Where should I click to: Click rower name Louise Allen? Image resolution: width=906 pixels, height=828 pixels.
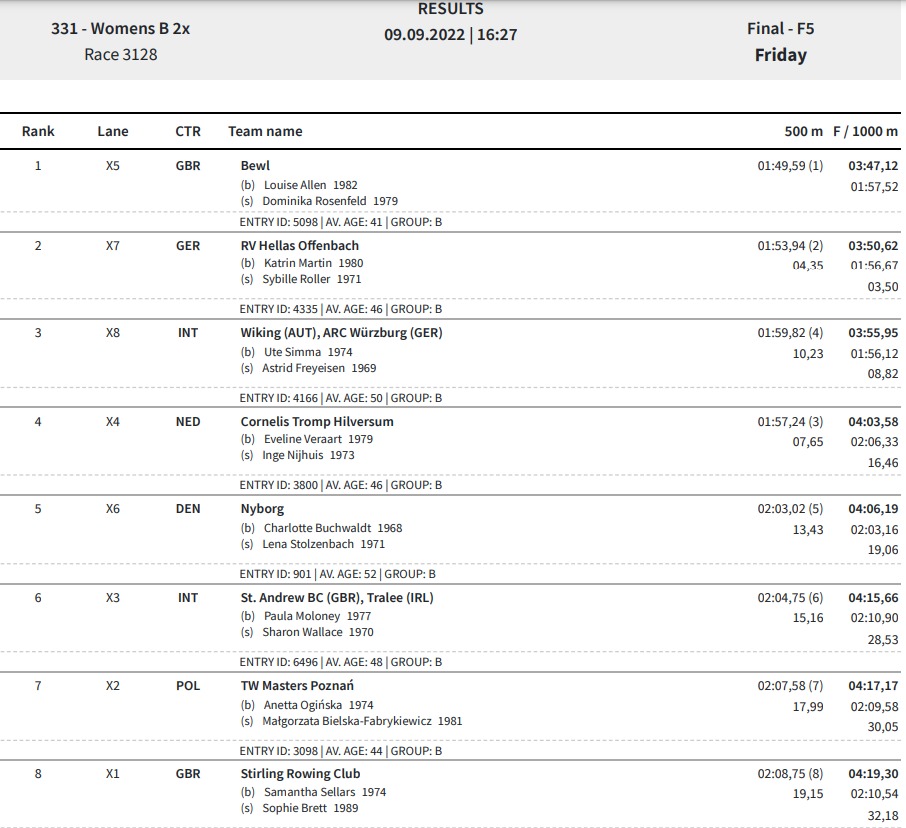(295, 185)
